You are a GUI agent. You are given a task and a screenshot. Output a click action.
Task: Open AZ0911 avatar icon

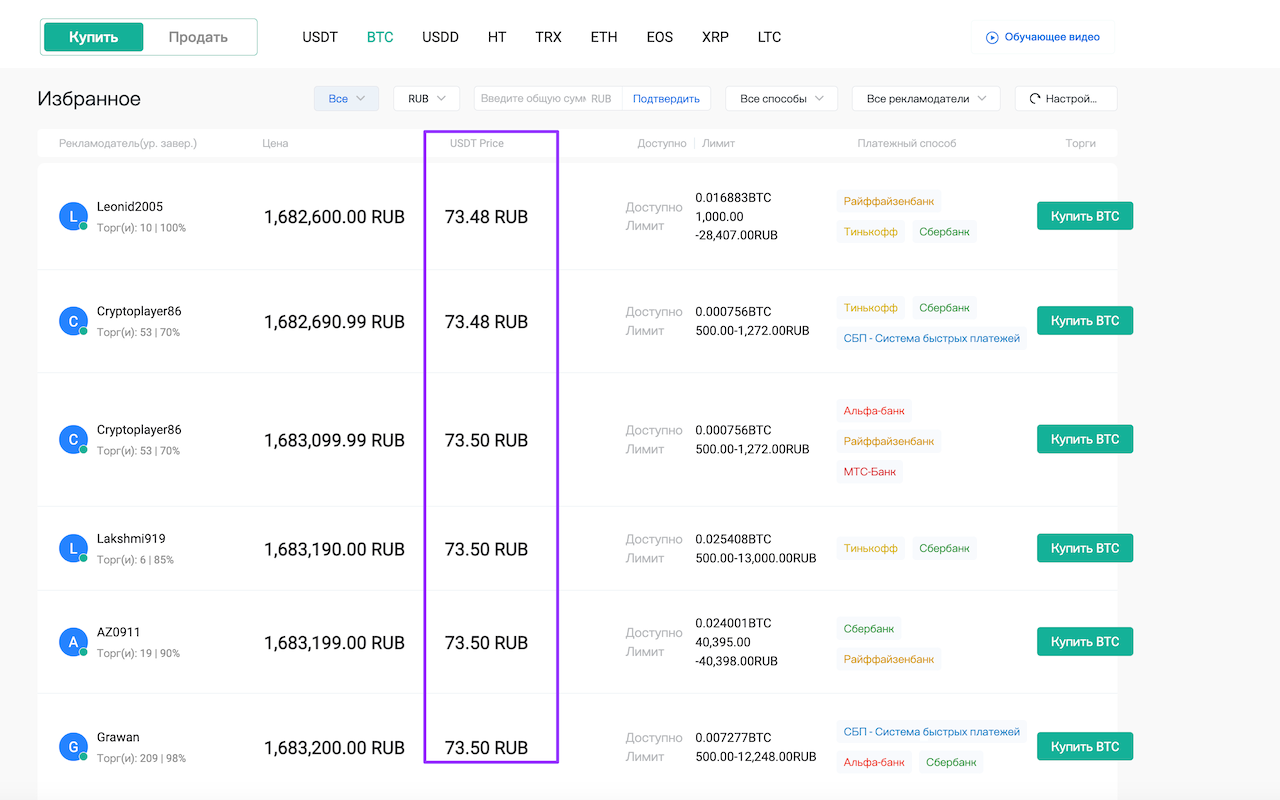[x=73, y=642]
